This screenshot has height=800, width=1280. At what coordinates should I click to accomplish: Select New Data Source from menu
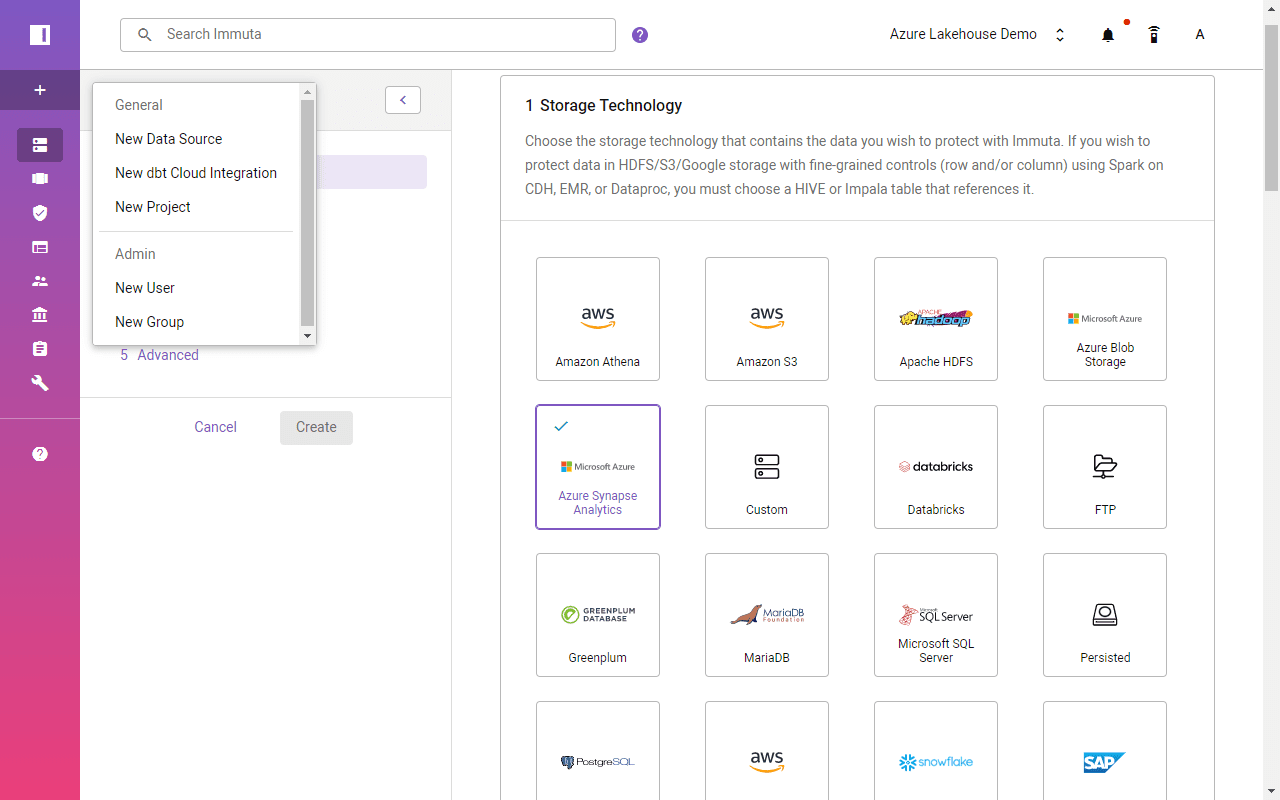[x=196, y=139]
